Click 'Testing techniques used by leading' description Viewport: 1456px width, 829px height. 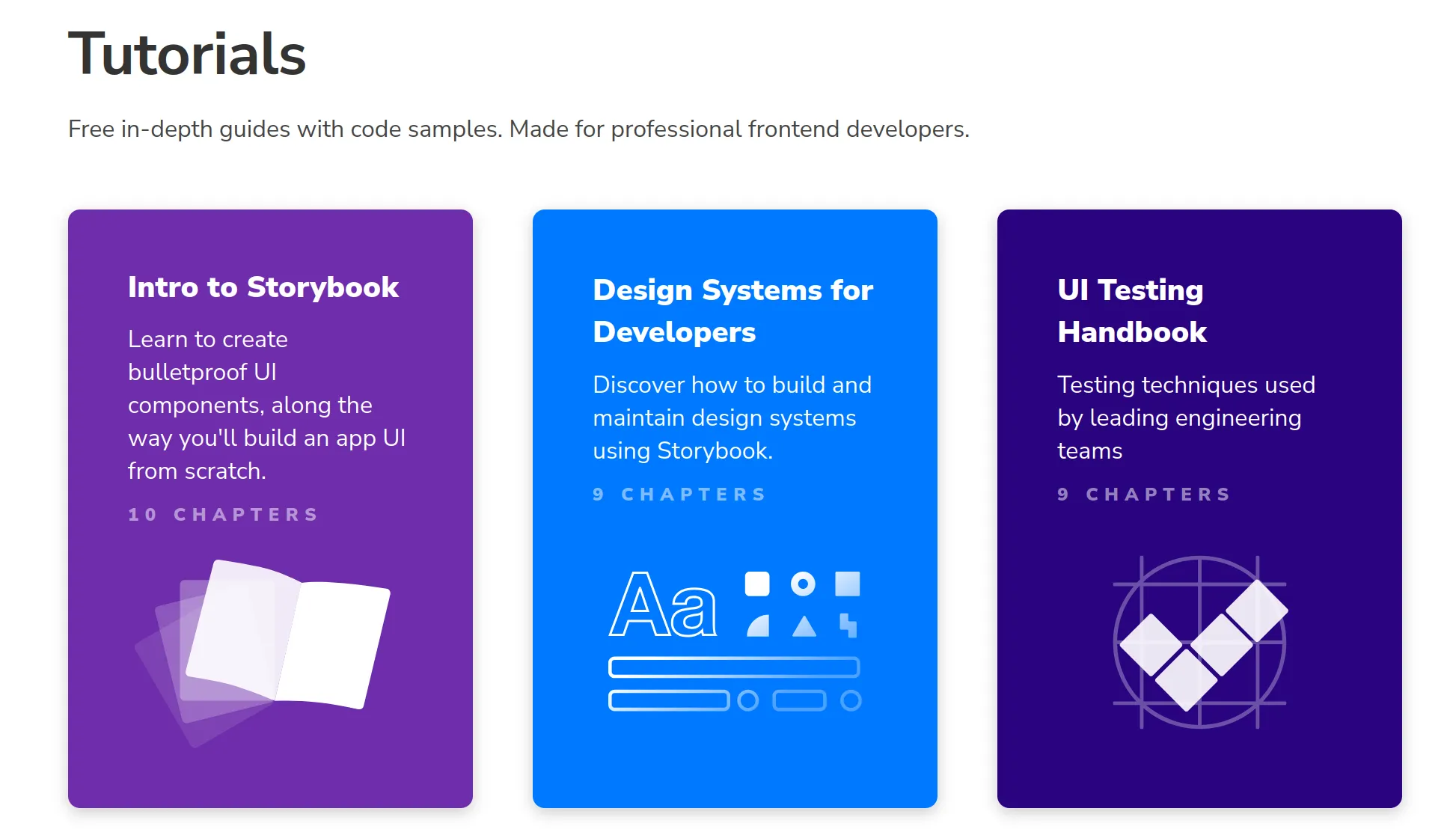click(1186, 417)
